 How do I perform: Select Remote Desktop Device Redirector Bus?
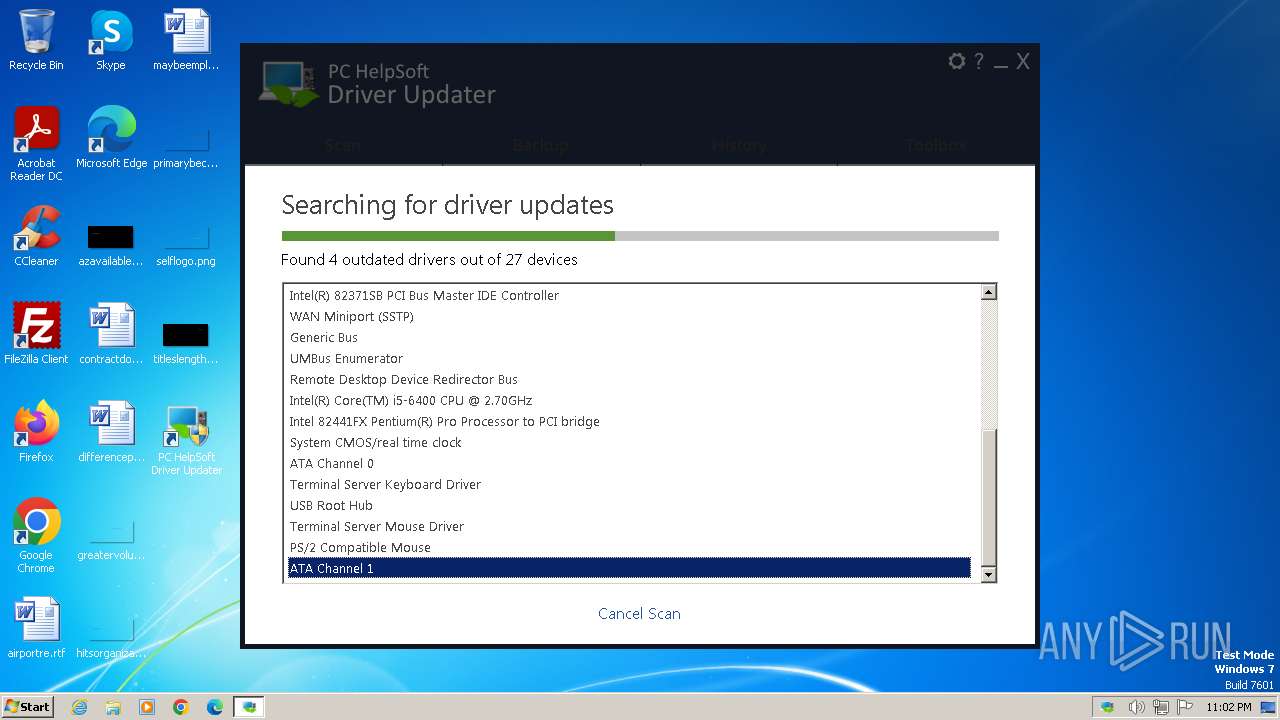click(x=629, y=380)
